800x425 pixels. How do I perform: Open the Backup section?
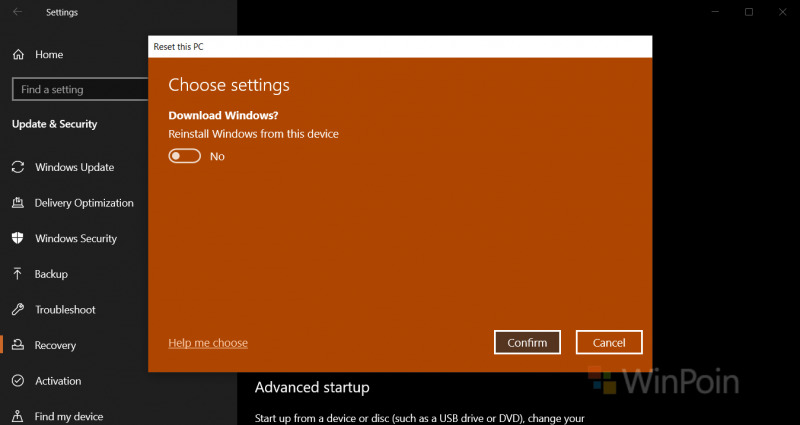[51, 274]
